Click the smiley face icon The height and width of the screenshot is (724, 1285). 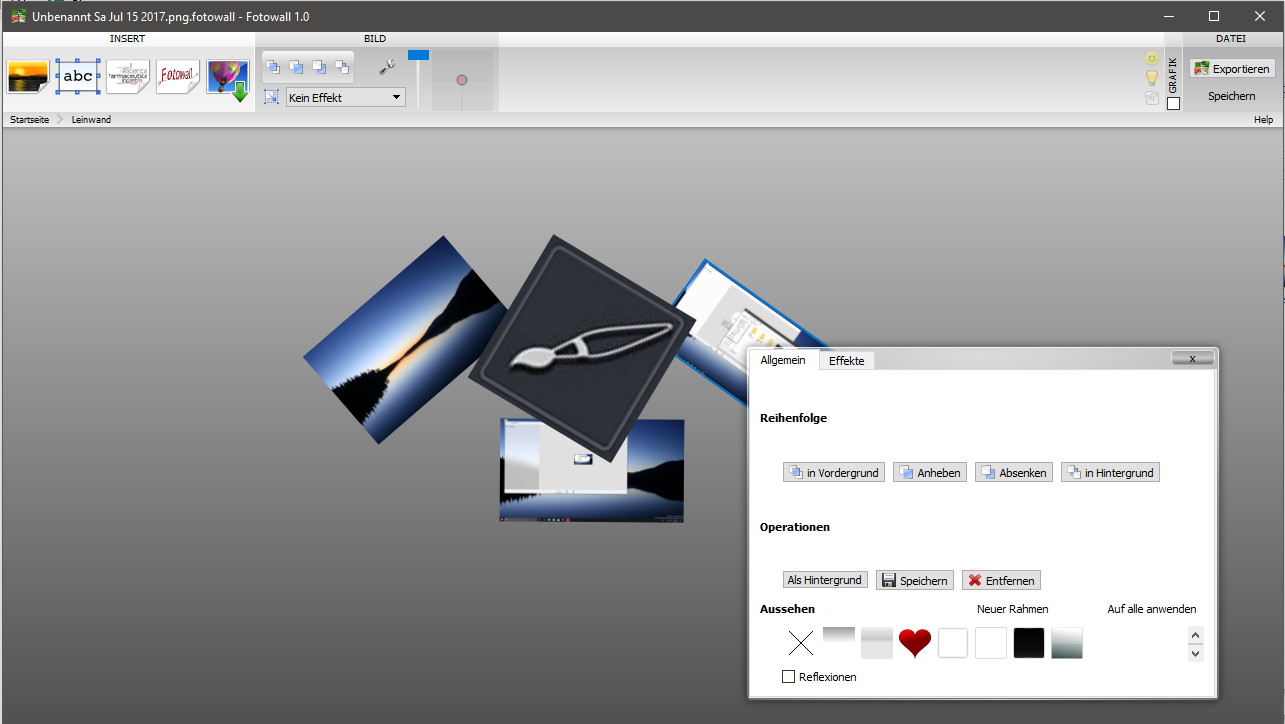[1152, 59]
